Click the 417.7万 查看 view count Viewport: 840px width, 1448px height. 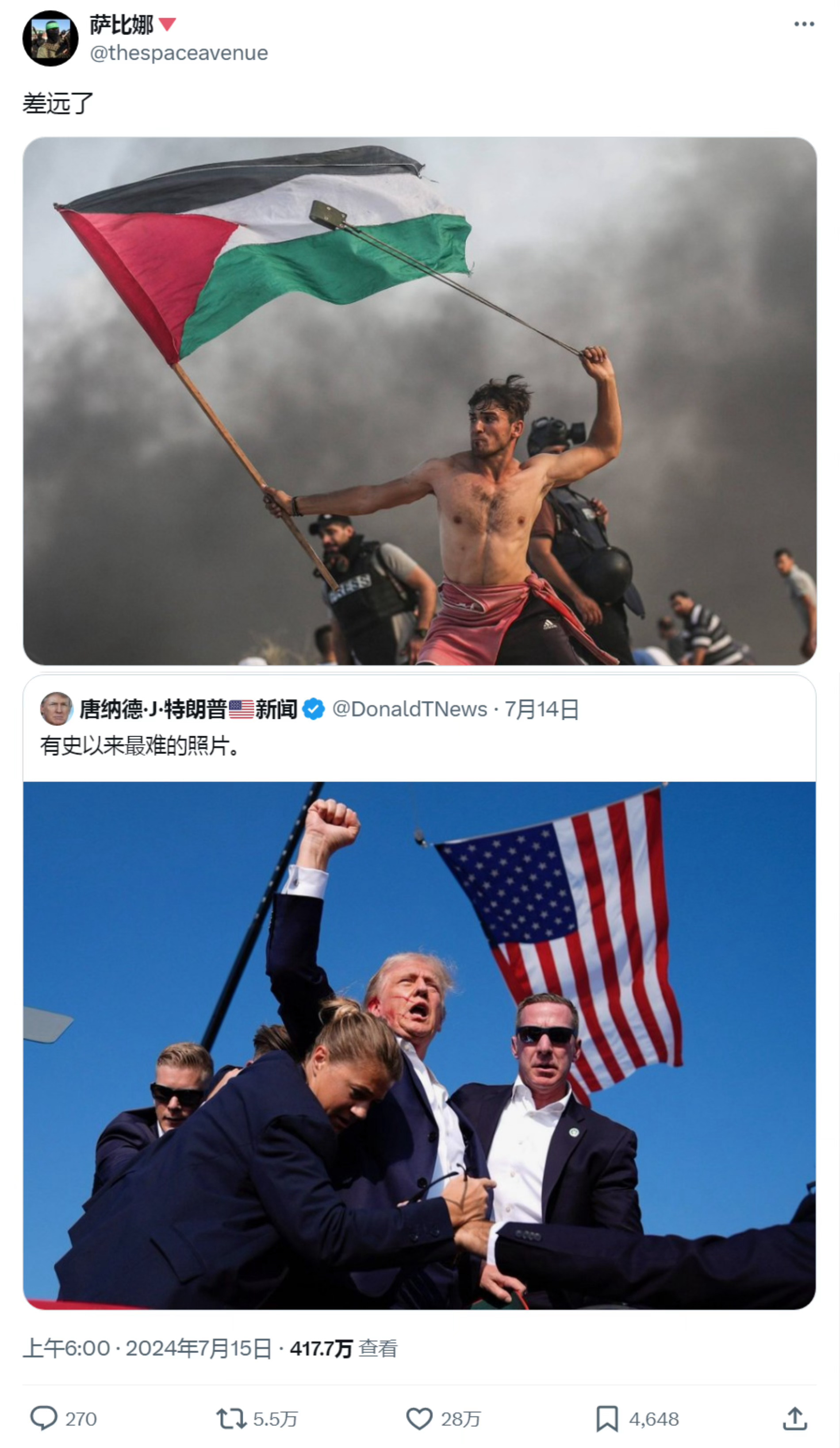click(x=344, y=1348)
